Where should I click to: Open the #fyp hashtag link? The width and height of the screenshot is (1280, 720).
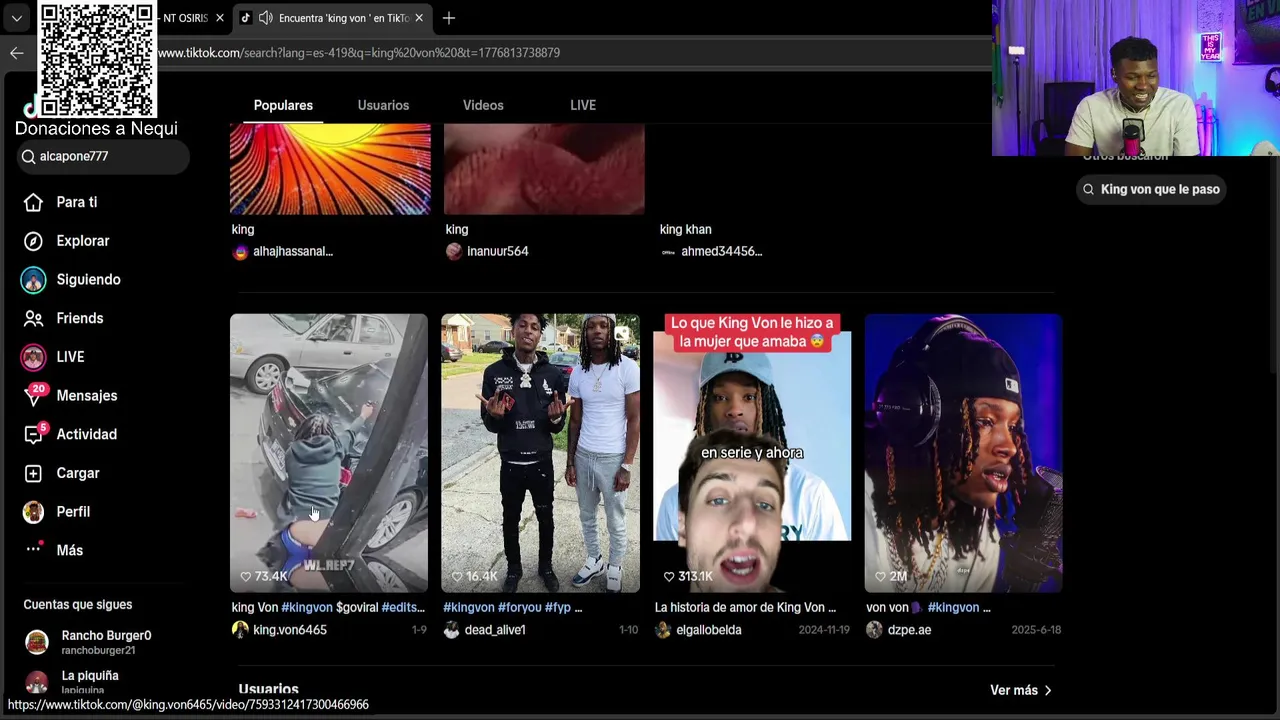coord(557,607)
